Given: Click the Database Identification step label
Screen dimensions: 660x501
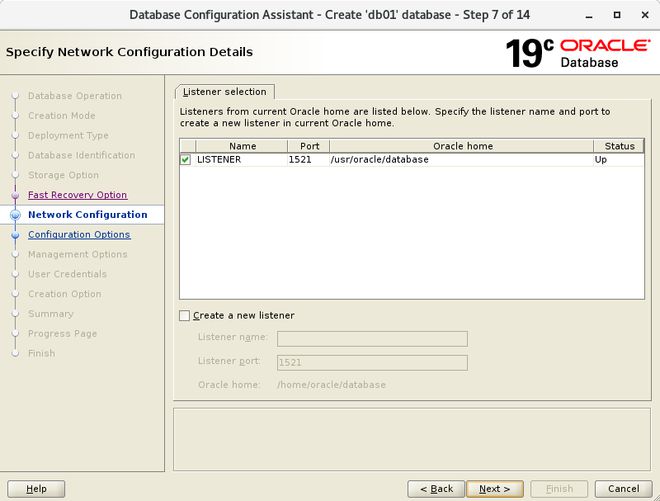Looking at the screenshot, I should pyautogui.click(x=82, y=155).
